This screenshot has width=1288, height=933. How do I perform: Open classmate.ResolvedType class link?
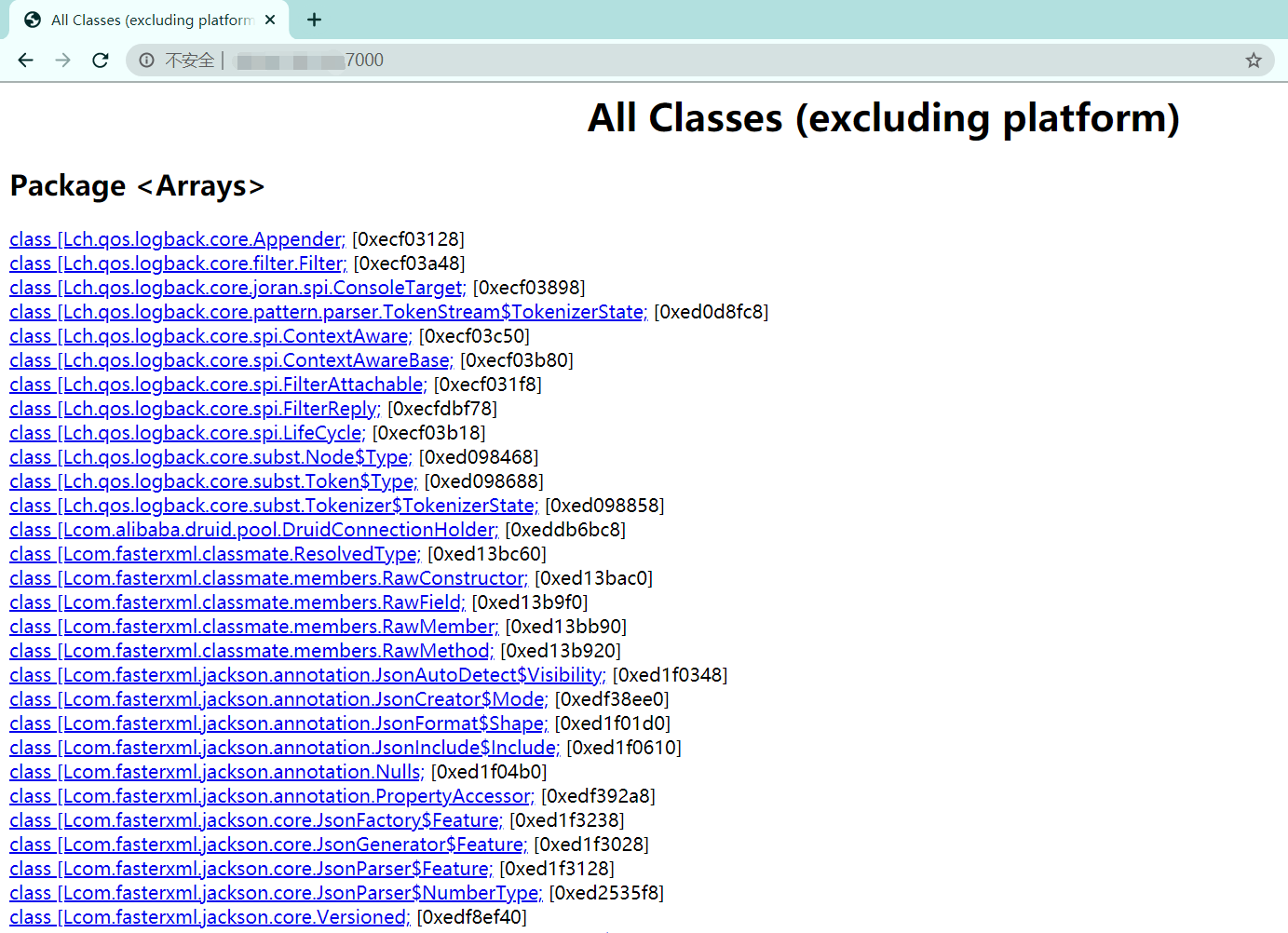(x=215, y=554)
